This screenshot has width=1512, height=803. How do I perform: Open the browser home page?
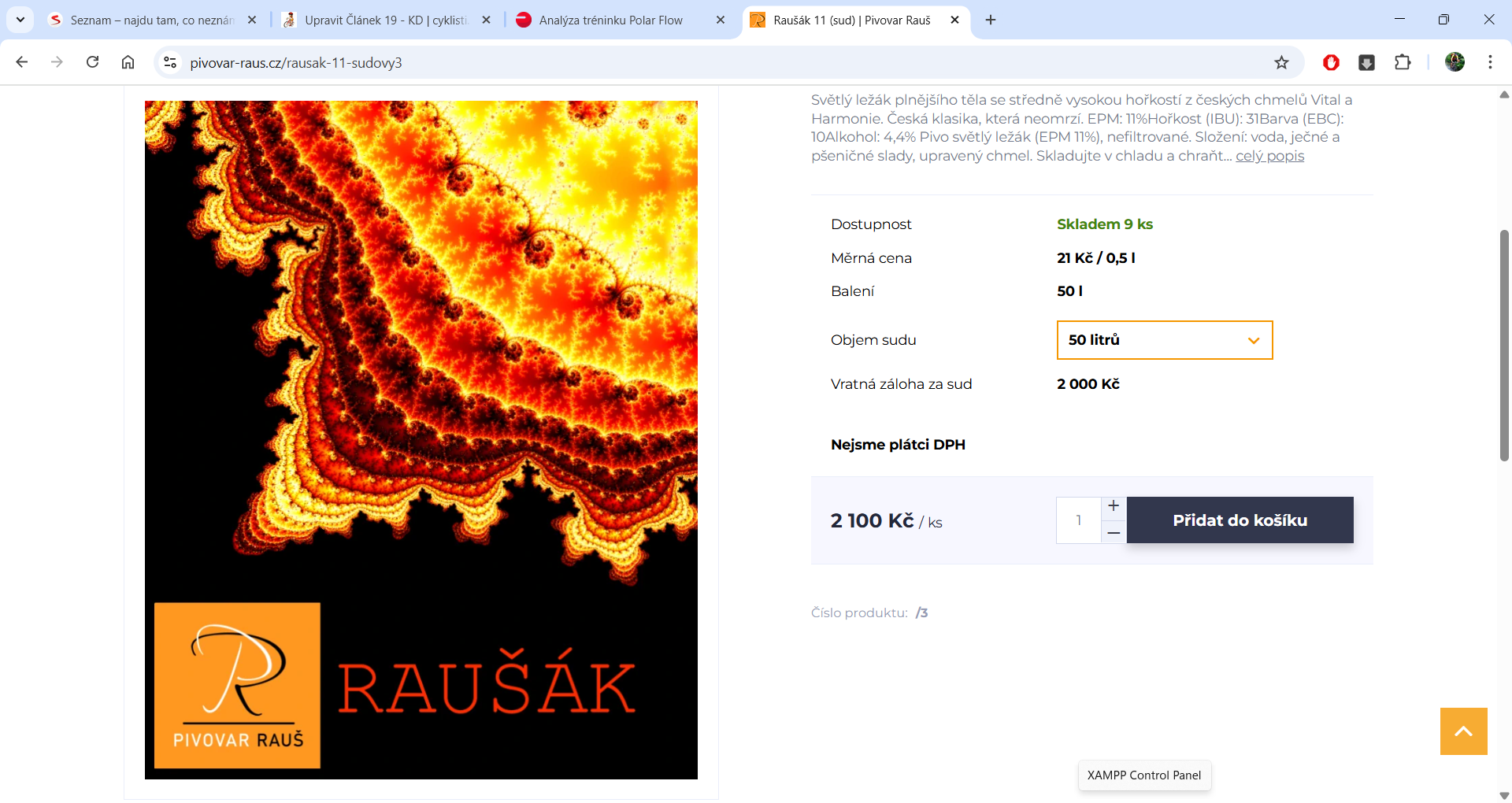click(128, 62)
